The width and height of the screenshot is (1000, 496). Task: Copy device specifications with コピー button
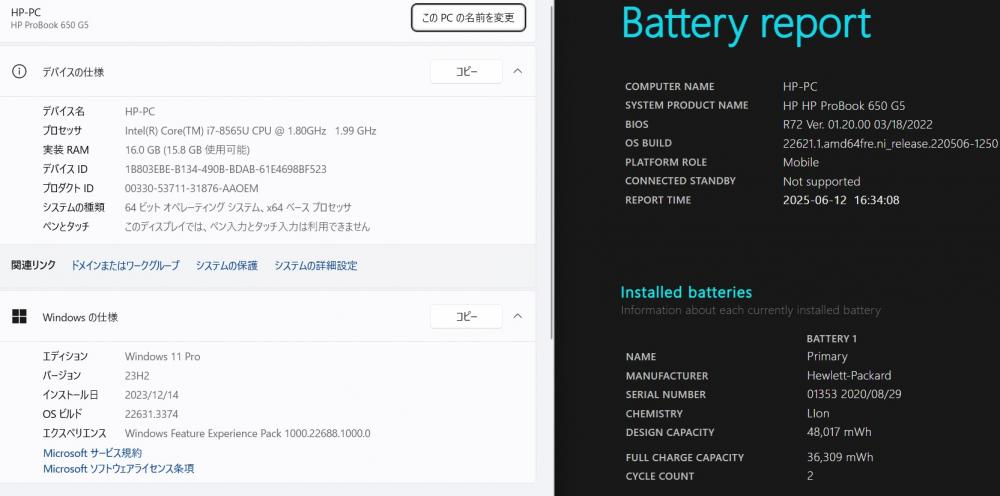point(466,71)
